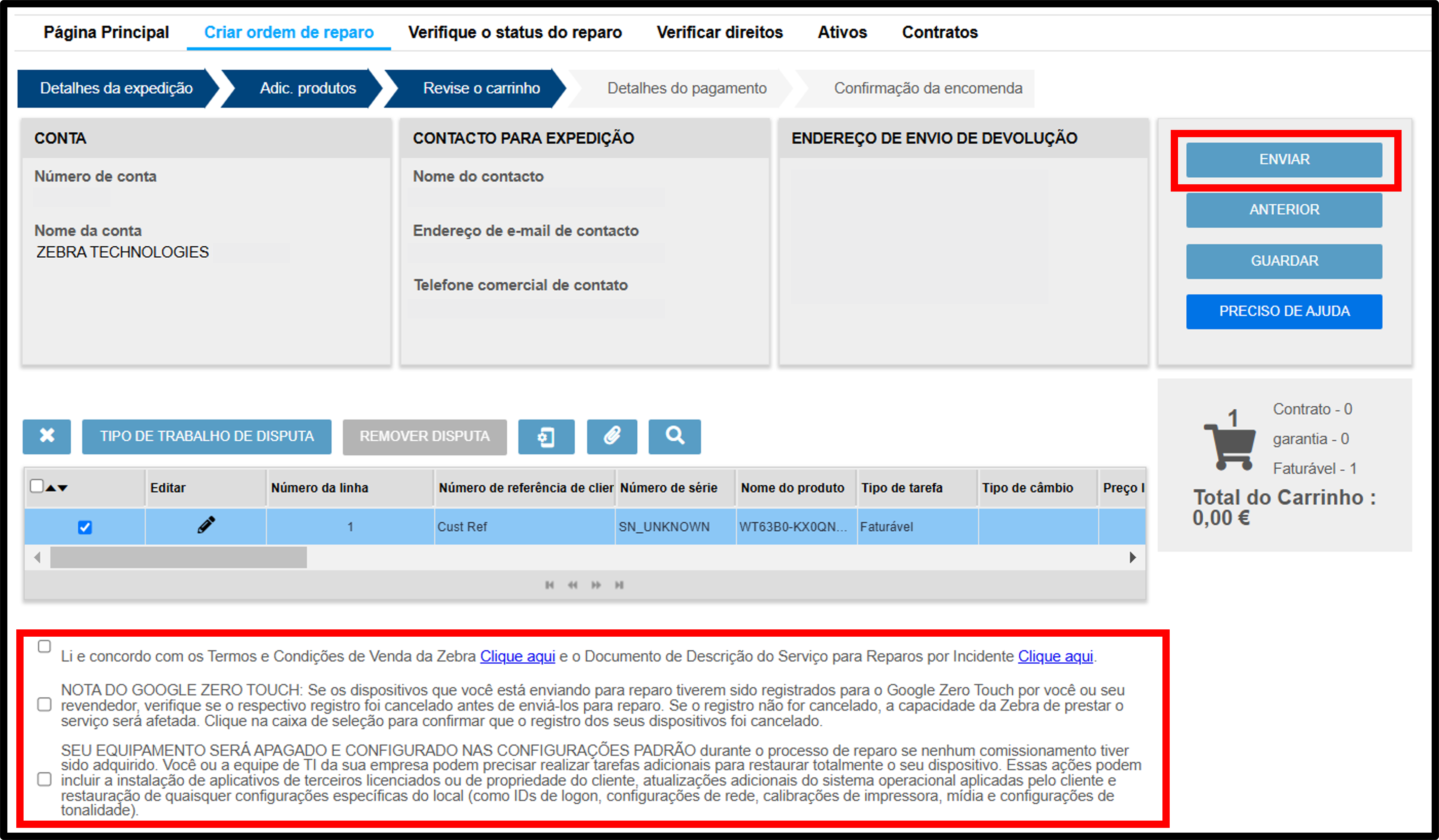Select the header select-all checkbox
The width and height of the screenshot is (1439, 840).
[36, 486]
